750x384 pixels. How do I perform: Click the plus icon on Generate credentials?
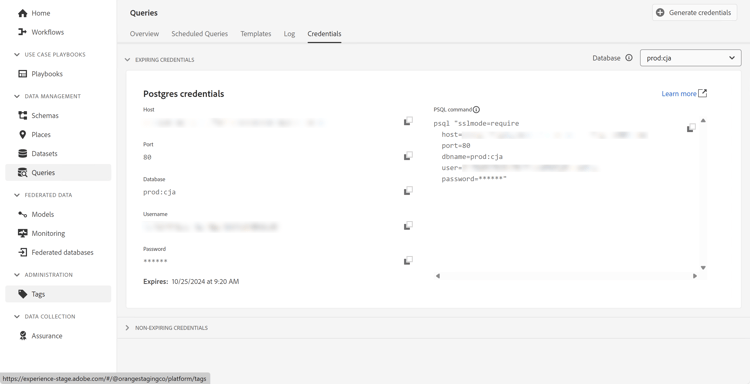(x=660, y=12)
